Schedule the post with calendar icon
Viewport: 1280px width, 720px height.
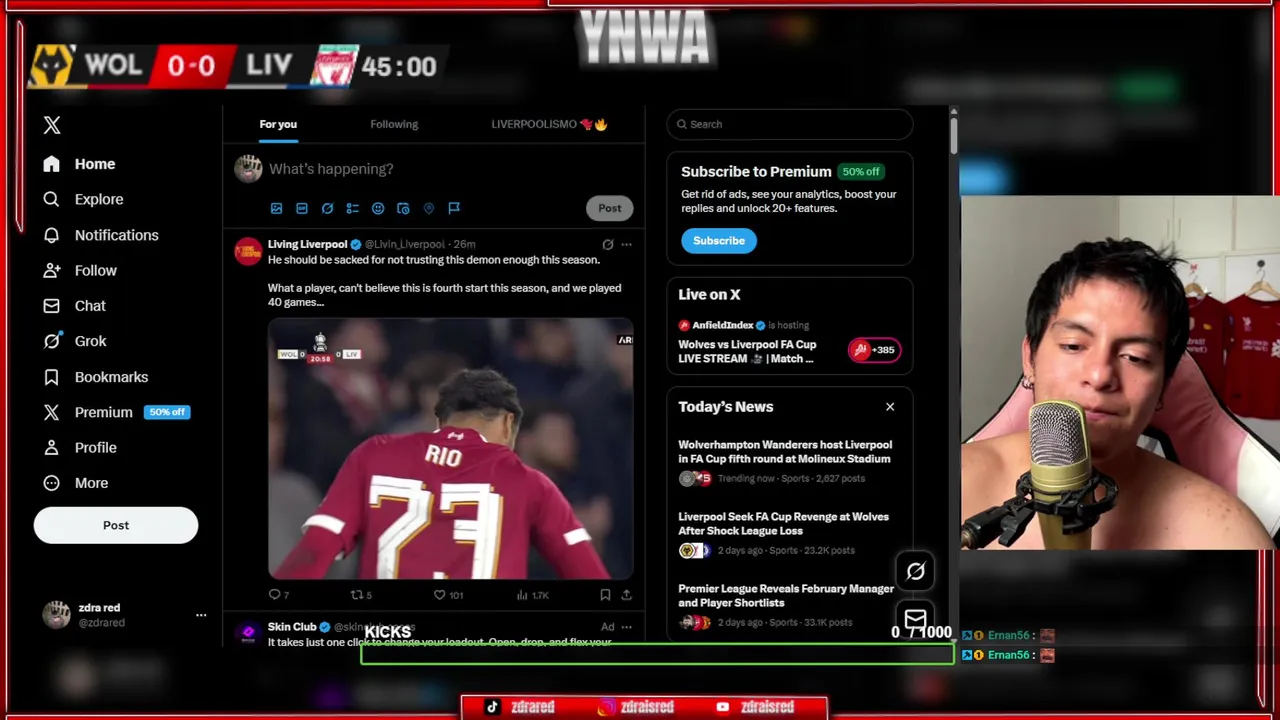pyautogui.click(x=403, y=208)
